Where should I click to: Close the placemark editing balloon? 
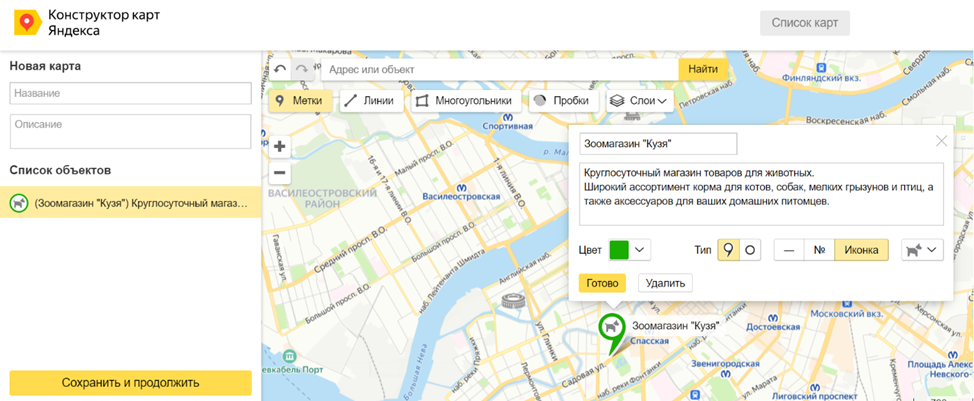[x=942, y=141]
